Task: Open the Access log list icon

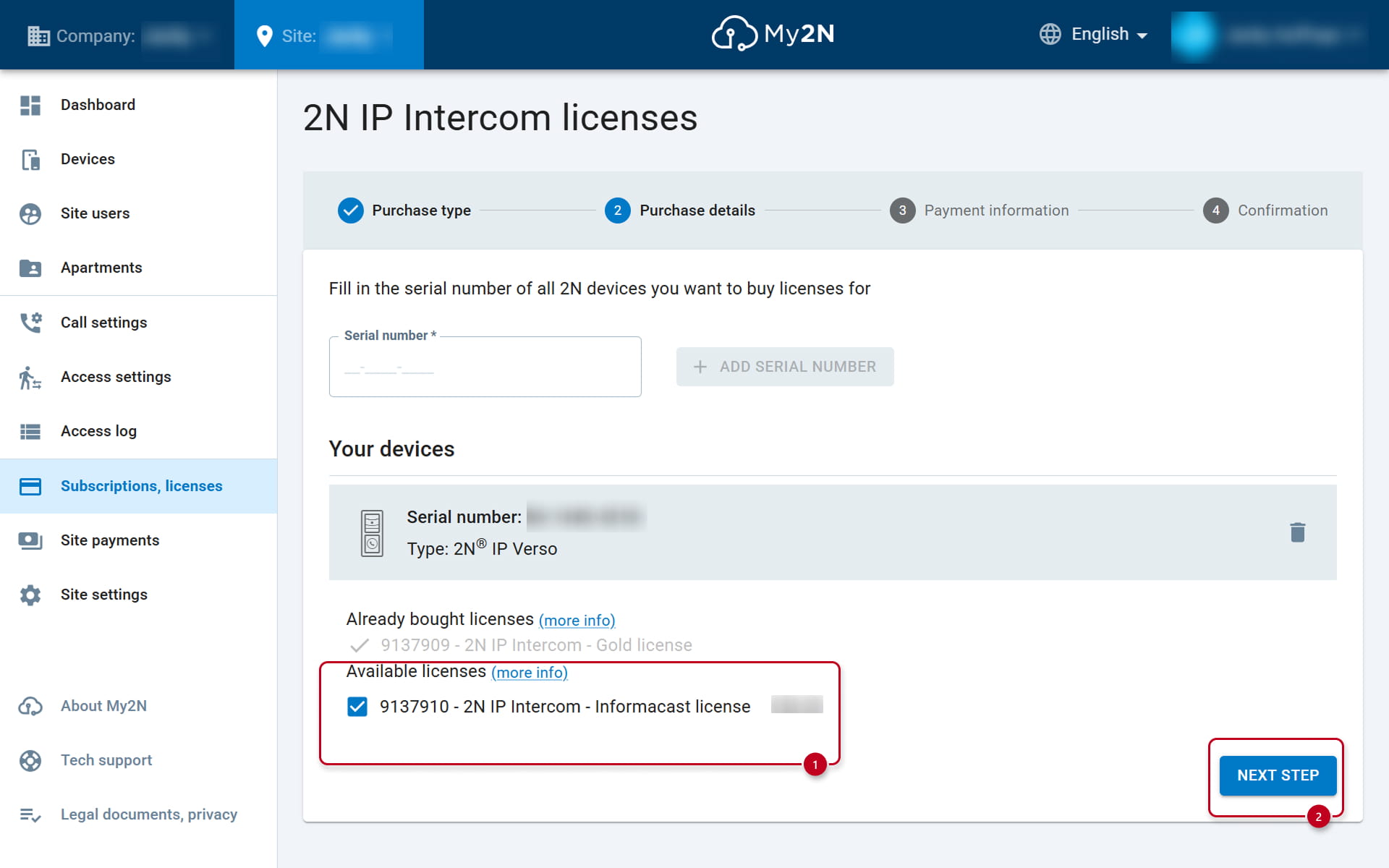Action: [30, 431]
